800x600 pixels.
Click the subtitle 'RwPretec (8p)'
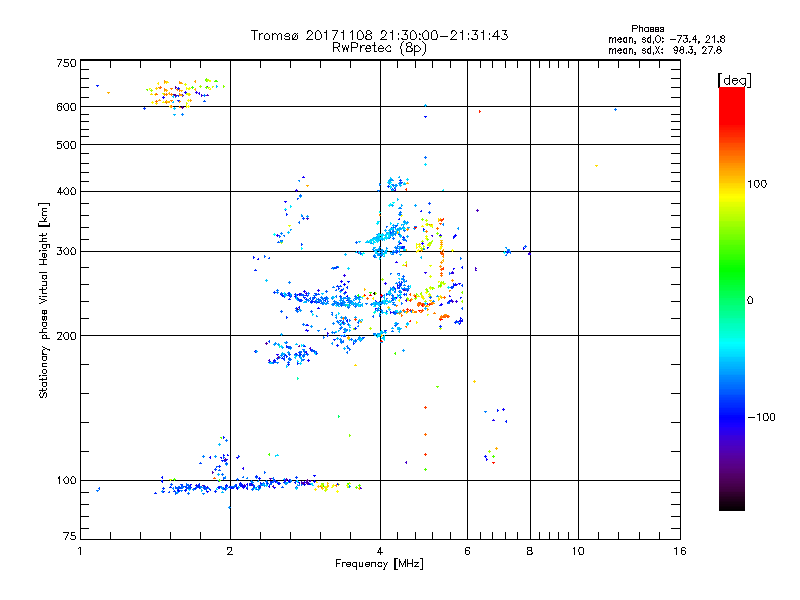tap(379, 48)
